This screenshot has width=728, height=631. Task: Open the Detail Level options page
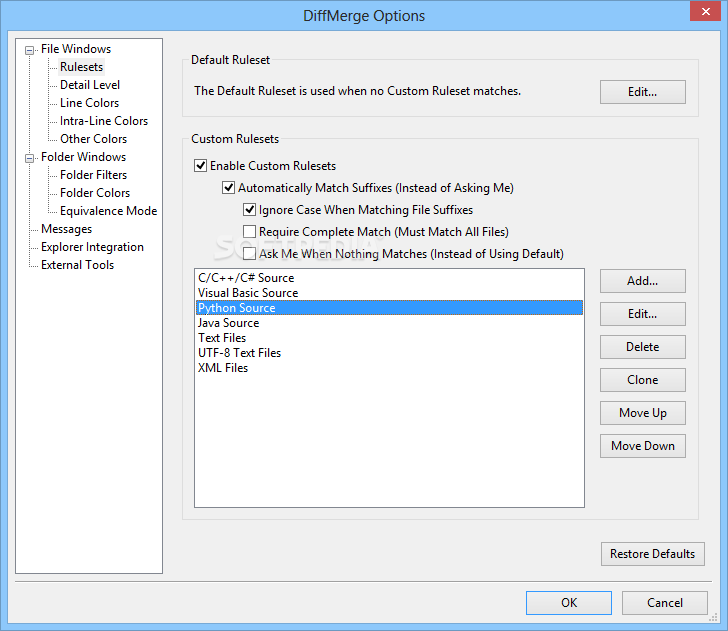[x=90, y=85]
